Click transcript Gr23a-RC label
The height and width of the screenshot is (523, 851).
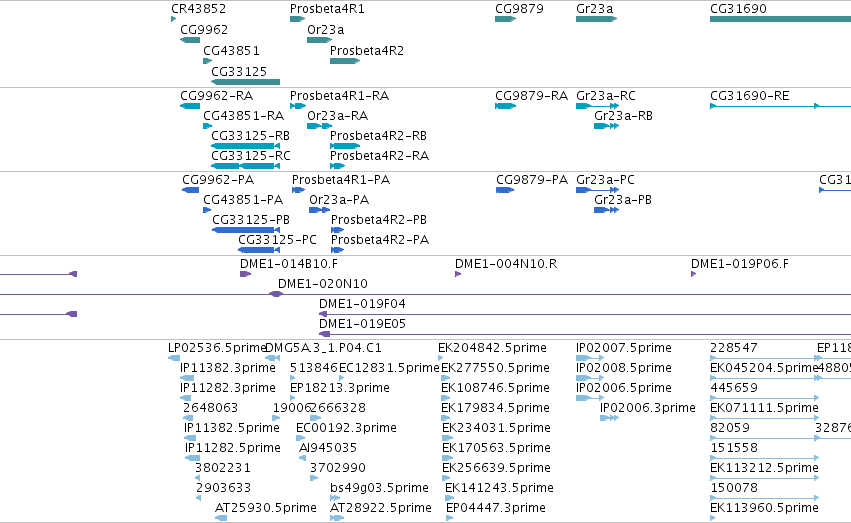pos(606,96)
